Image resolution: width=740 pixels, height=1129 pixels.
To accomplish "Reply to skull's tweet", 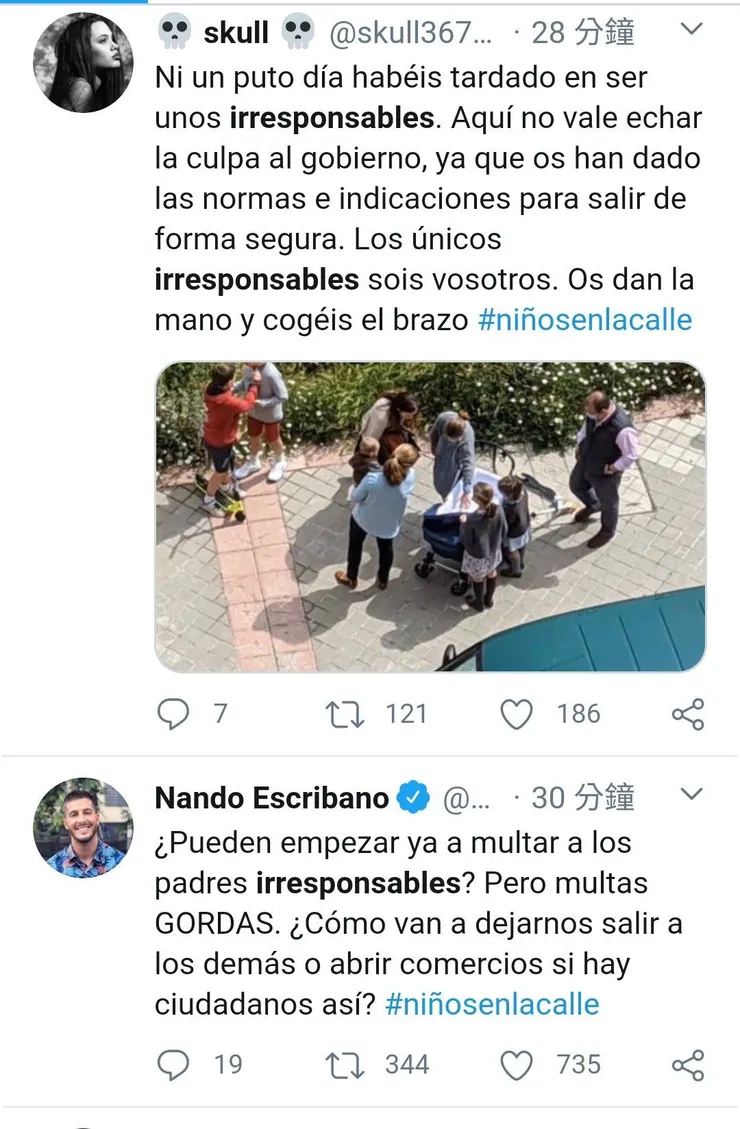I will coord(174,714).
